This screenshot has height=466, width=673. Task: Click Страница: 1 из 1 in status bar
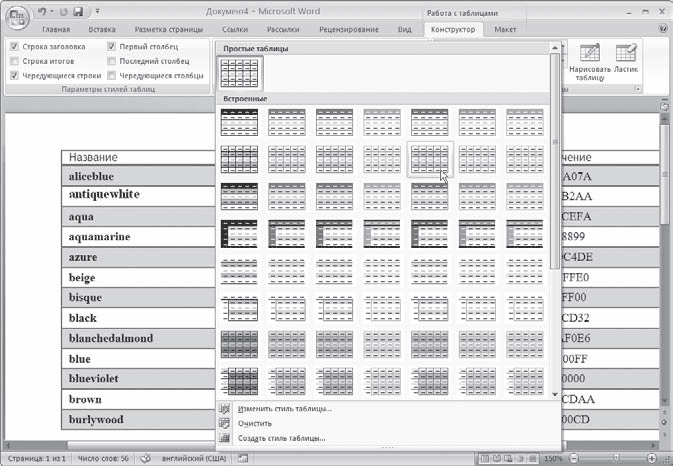pyautogui.click(x=36, y=458)
